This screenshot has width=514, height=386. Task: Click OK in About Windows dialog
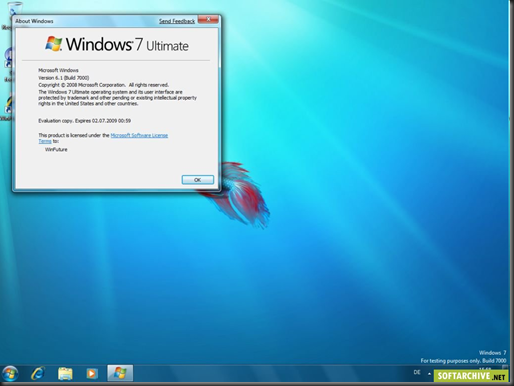[x=198, y=180]
